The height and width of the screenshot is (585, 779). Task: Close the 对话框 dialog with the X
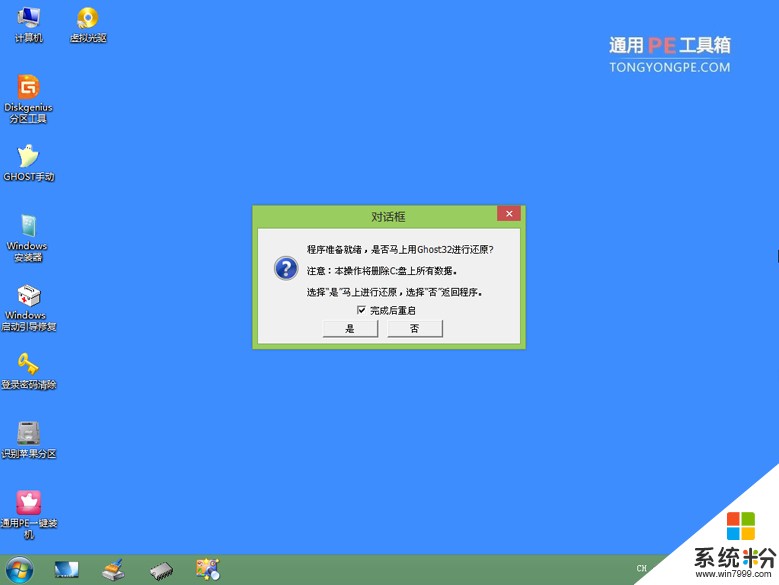click(x=508, y=214)
